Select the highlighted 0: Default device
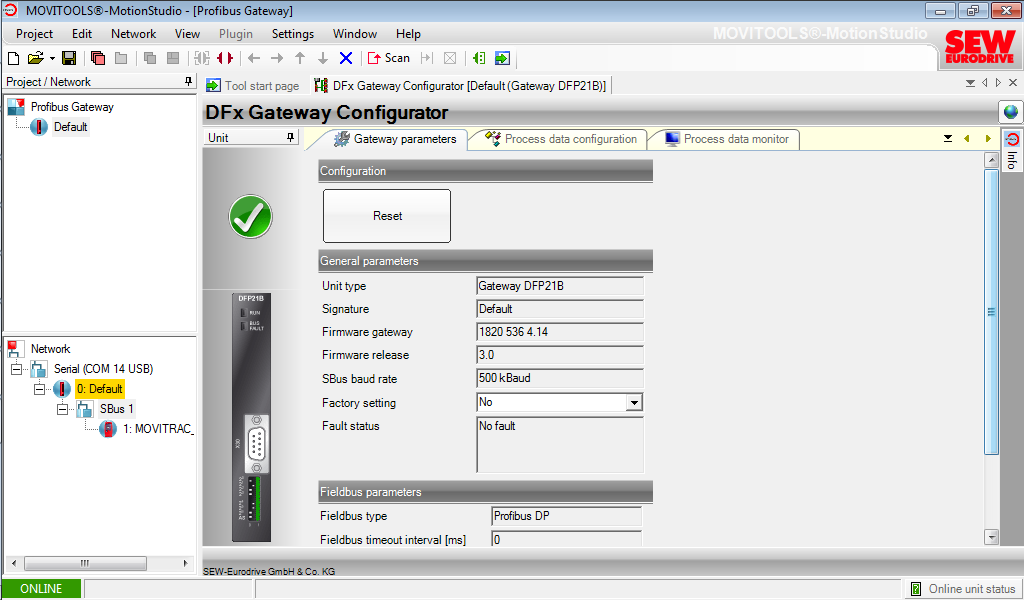The image size is (1024, 600). pyautogui.click(x=99, y=389)
